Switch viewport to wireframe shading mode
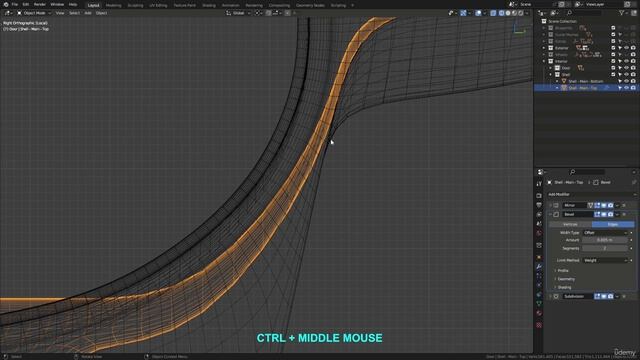The width and height of the screenshot is (640, 360). (x=502, y=13)
